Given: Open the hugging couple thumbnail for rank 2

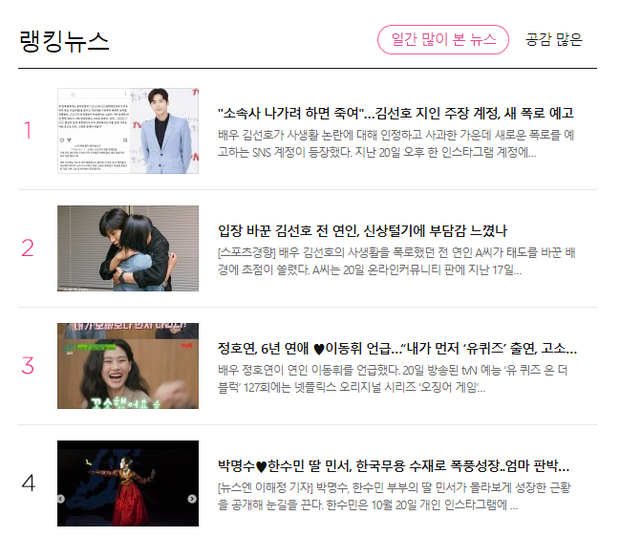Looking at the screenshot, I should coord(128,248).
